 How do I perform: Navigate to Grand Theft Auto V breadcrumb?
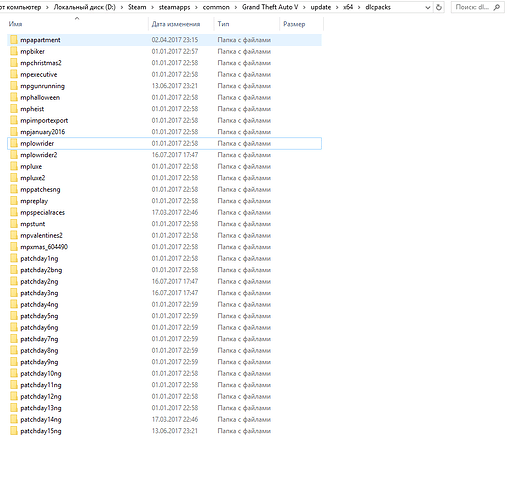click(270, 7)
